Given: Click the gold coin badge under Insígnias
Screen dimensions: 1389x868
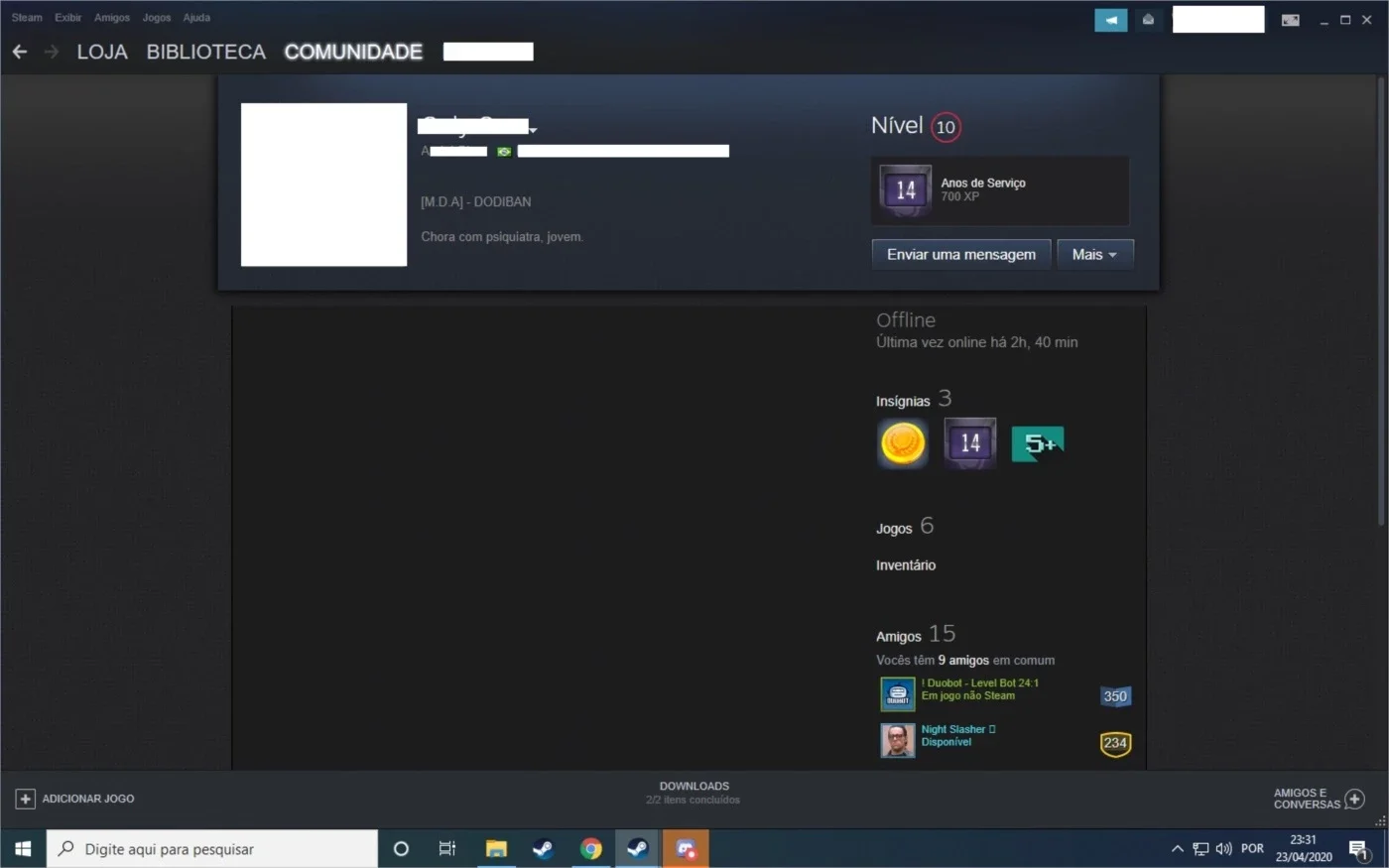Looking at the screenshot, I should (x=902, y=443).
